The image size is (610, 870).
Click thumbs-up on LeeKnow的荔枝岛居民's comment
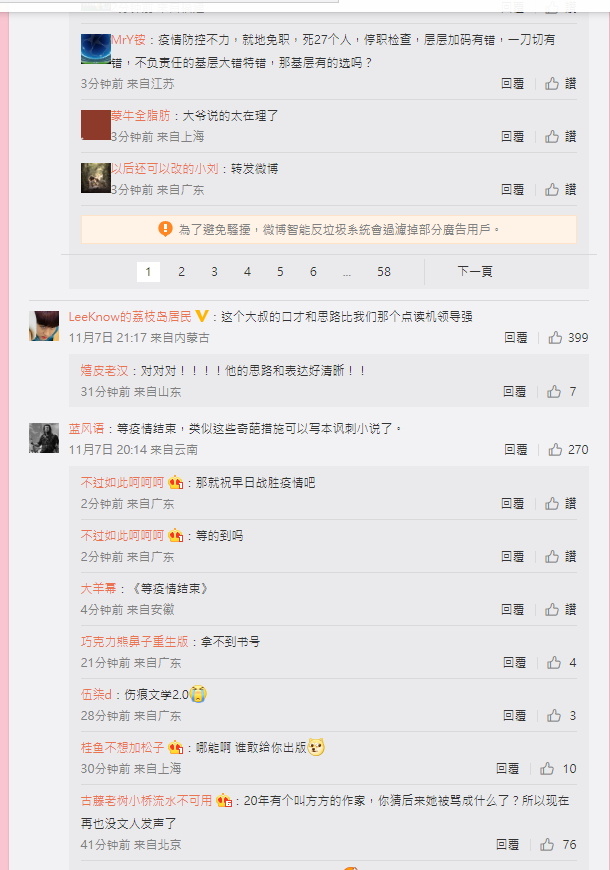[568, 337]
